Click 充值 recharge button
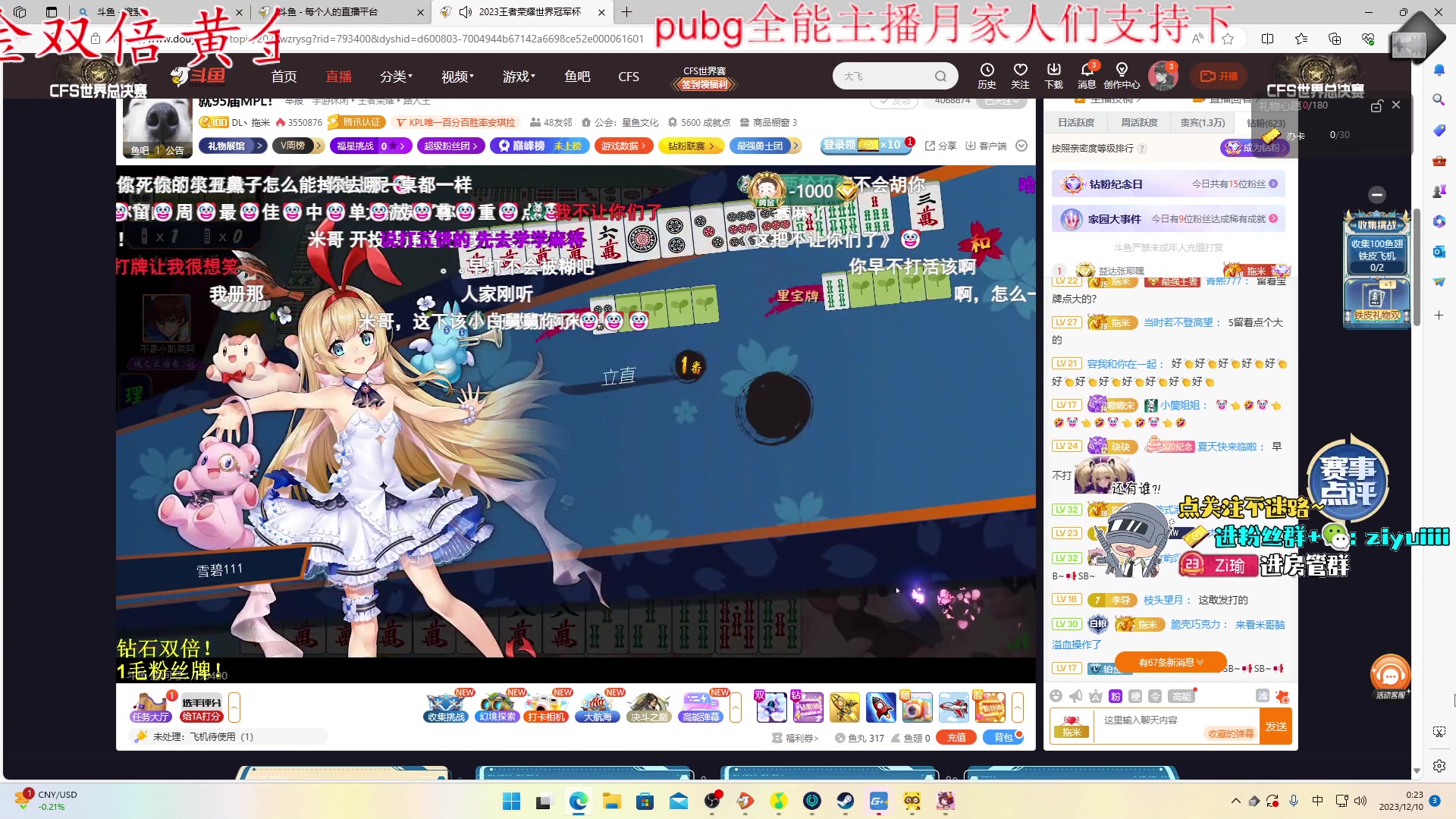 pyautogui.click(x=956, y=737)
